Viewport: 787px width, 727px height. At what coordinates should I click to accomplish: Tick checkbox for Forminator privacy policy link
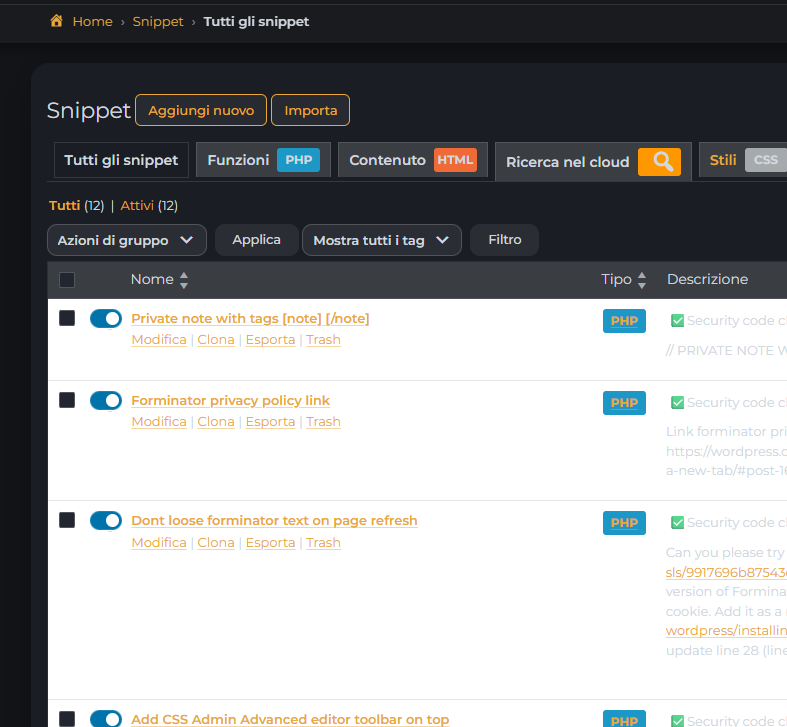pos(67,400)
